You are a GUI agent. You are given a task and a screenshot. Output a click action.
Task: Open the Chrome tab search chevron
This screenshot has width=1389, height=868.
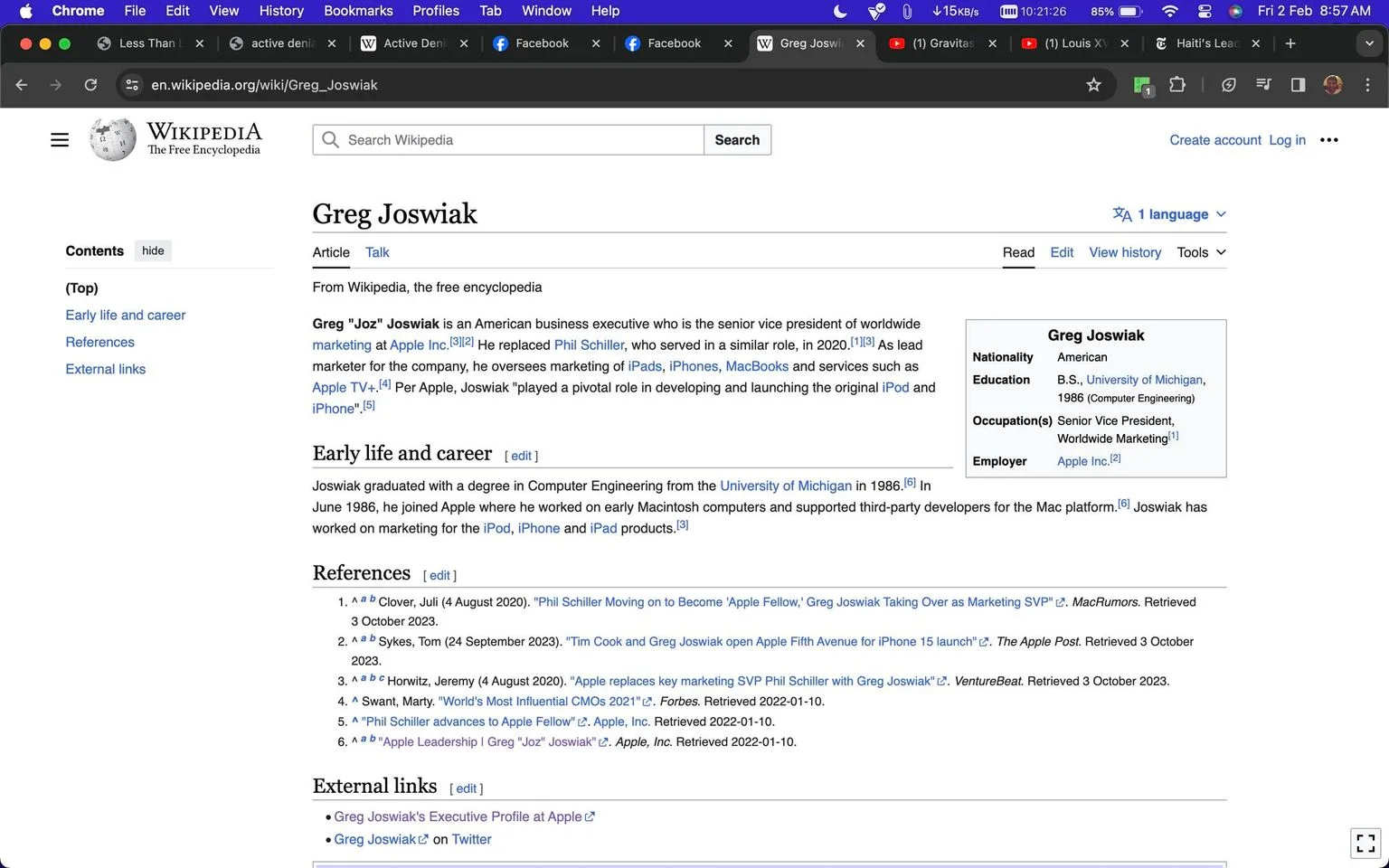pos(1369,43)
